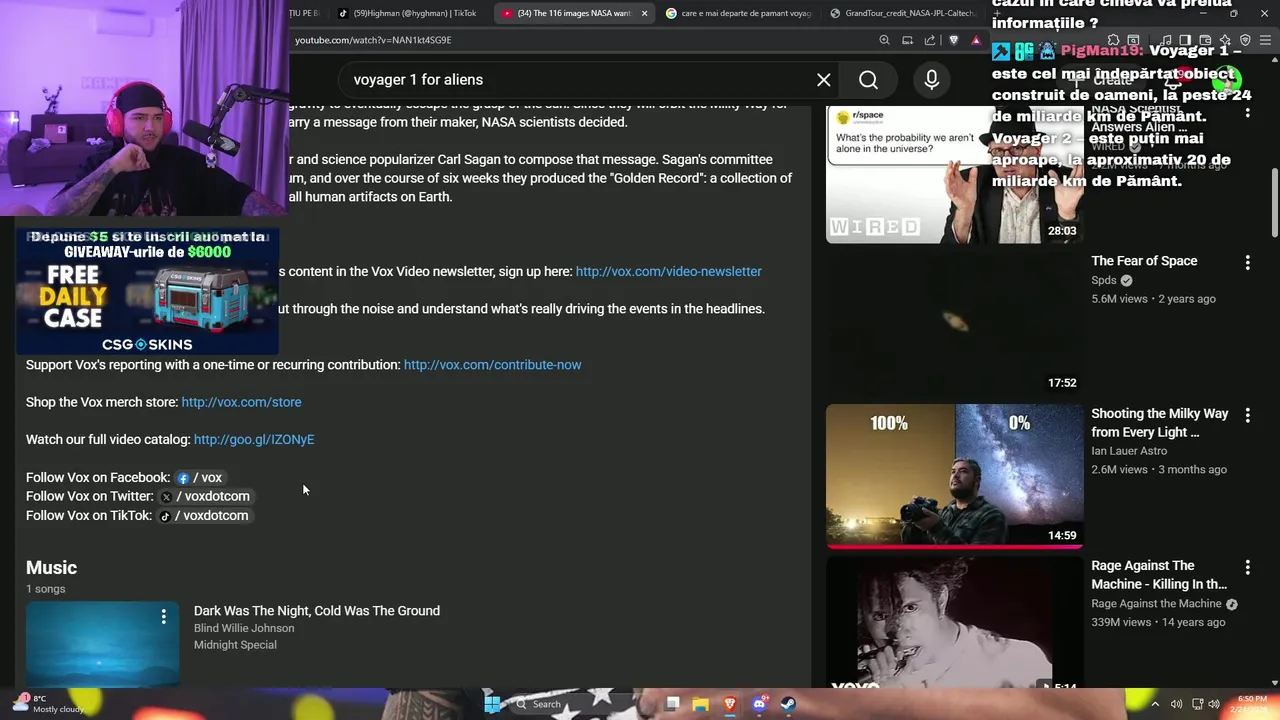Open options menu on the music thumbnail
The image size is (1280, 720).
point(164,618)
